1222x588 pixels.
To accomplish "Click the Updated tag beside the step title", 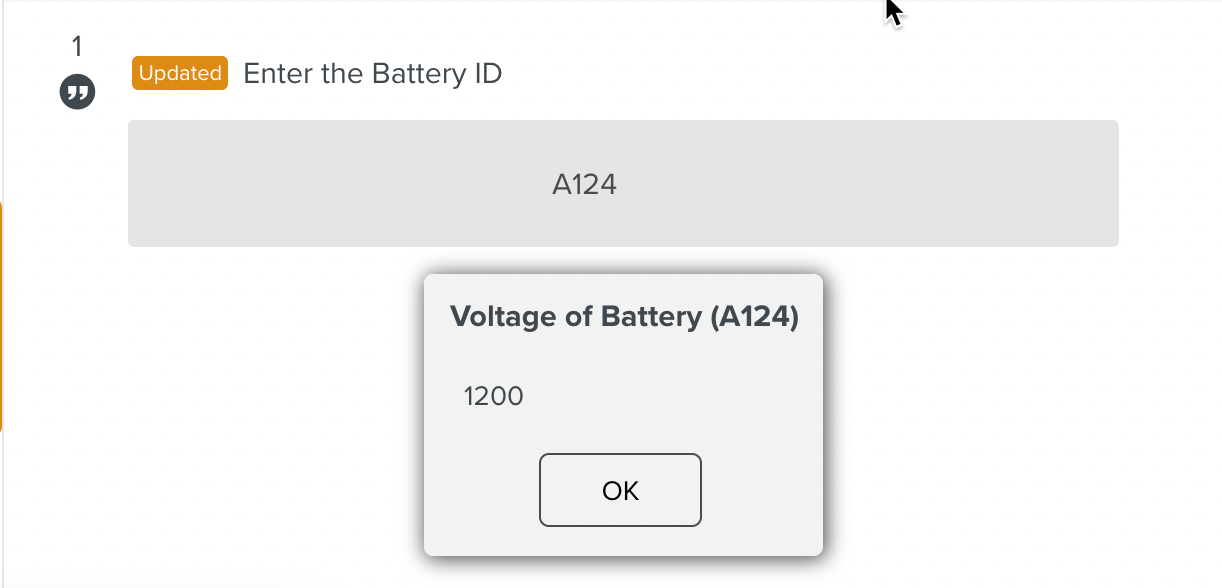I will coord(180,73).
